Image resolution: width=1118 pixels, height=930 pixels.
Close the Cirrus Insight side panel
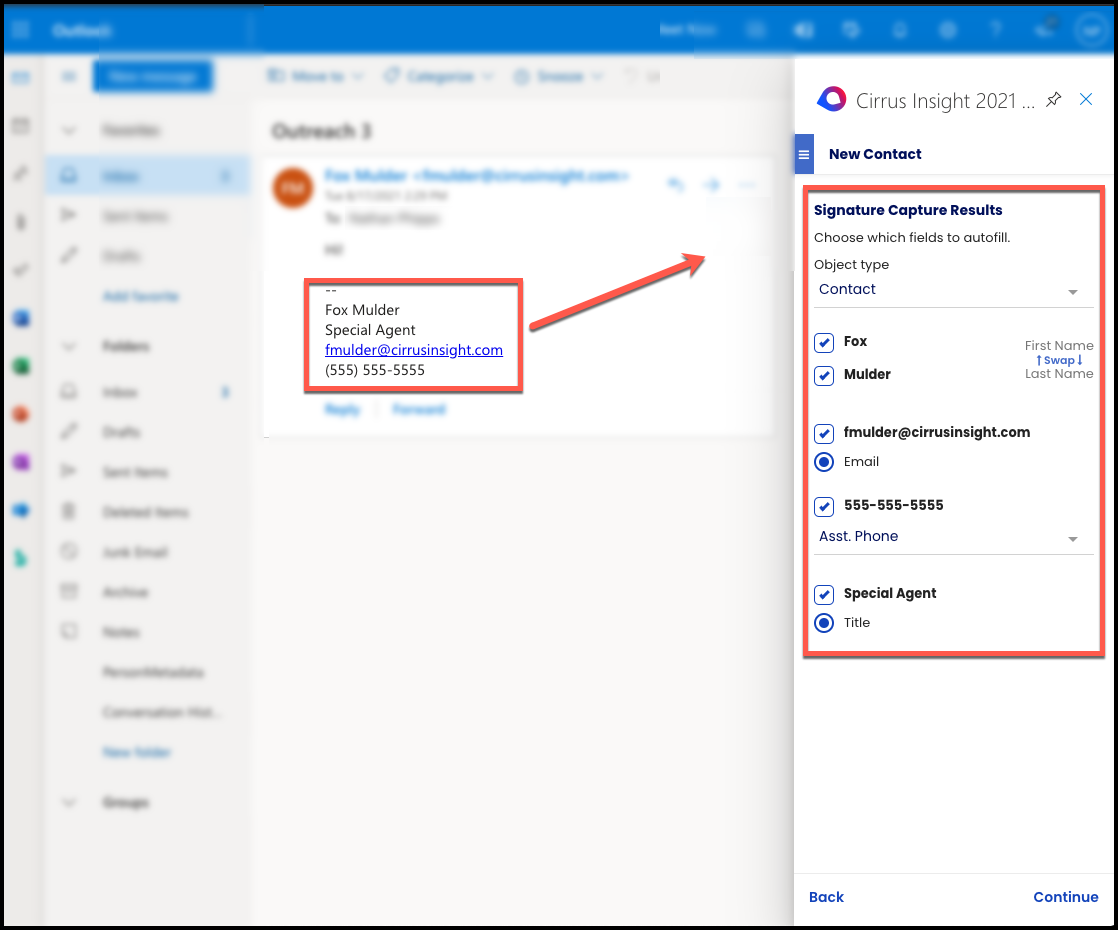(1086, 99)
